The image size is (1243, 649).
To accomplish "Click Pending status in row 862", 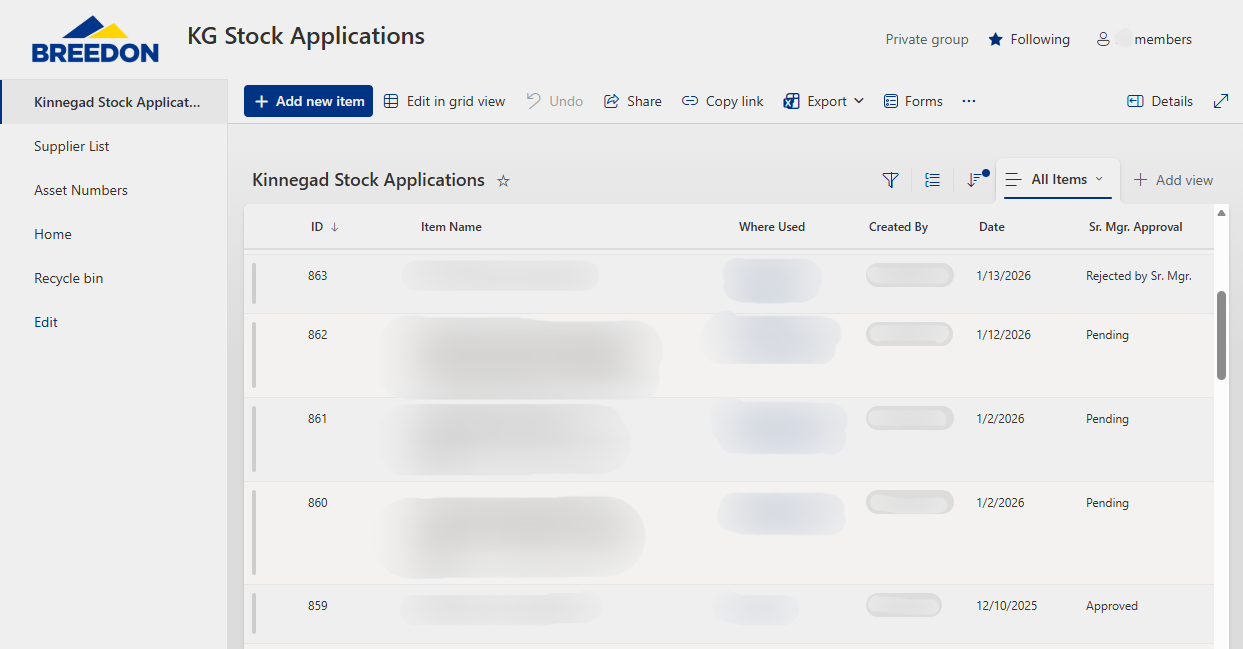I will [x=1107, y=335].
